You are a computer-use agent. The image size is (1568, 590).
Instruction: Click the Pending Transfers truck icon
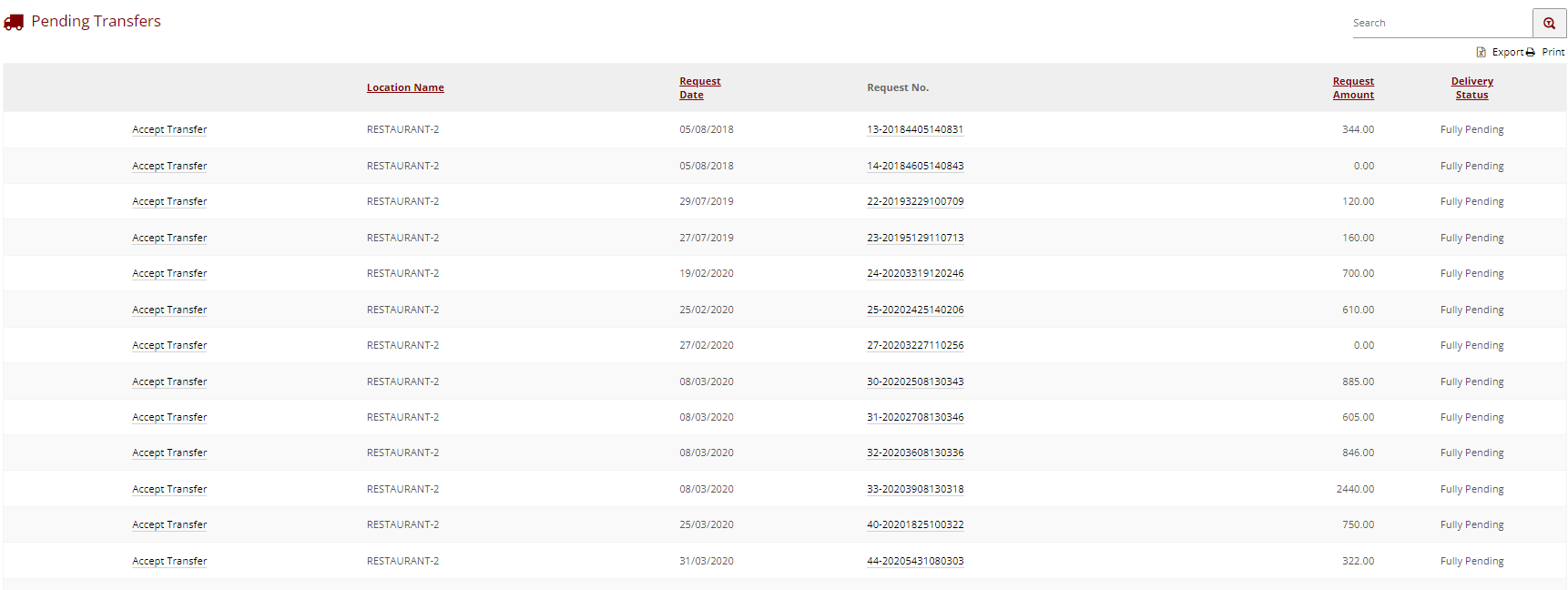[14, 22]
